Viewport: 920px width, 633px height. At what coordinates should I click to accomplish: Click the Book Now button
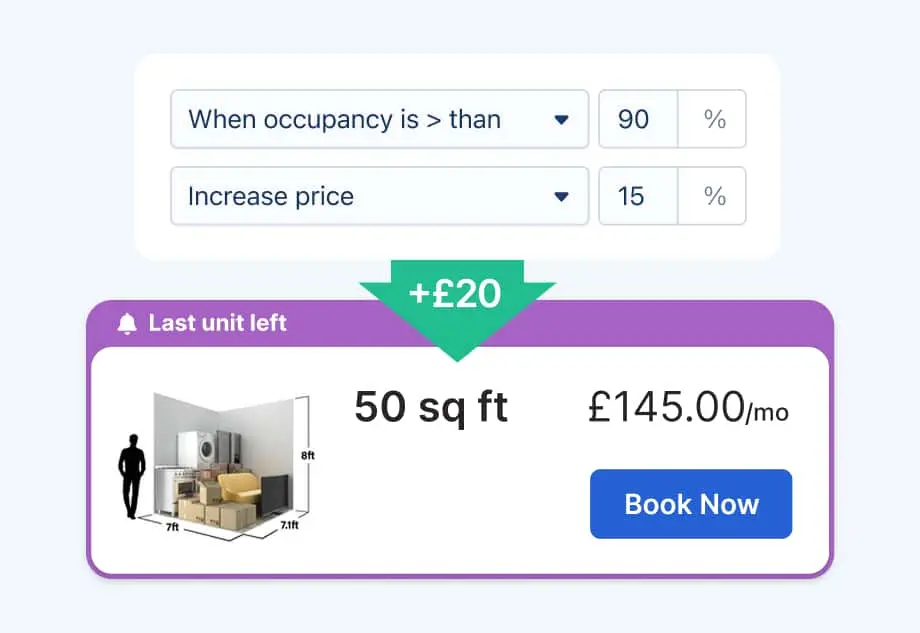click(690, 504)
